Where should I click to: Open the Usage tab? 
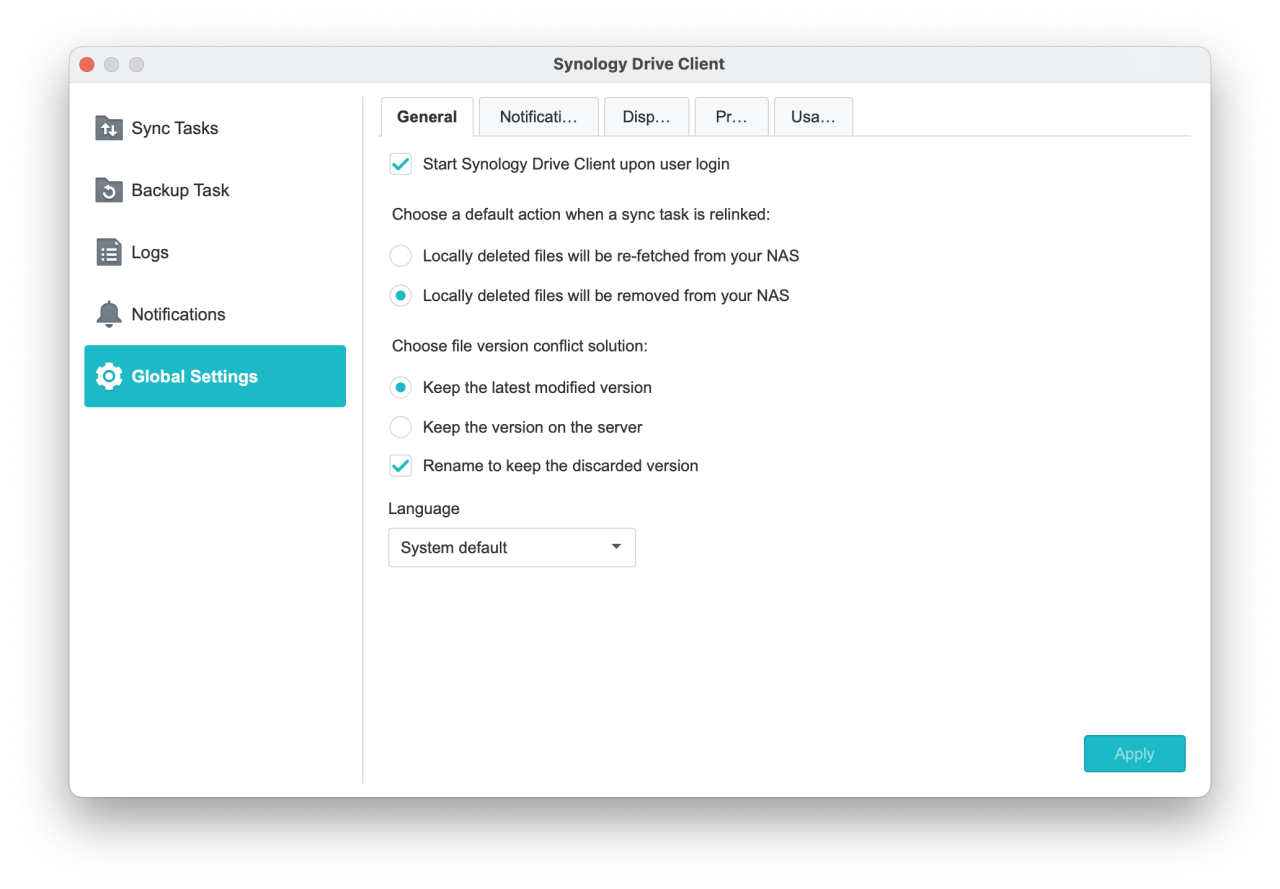click(813, 116)
